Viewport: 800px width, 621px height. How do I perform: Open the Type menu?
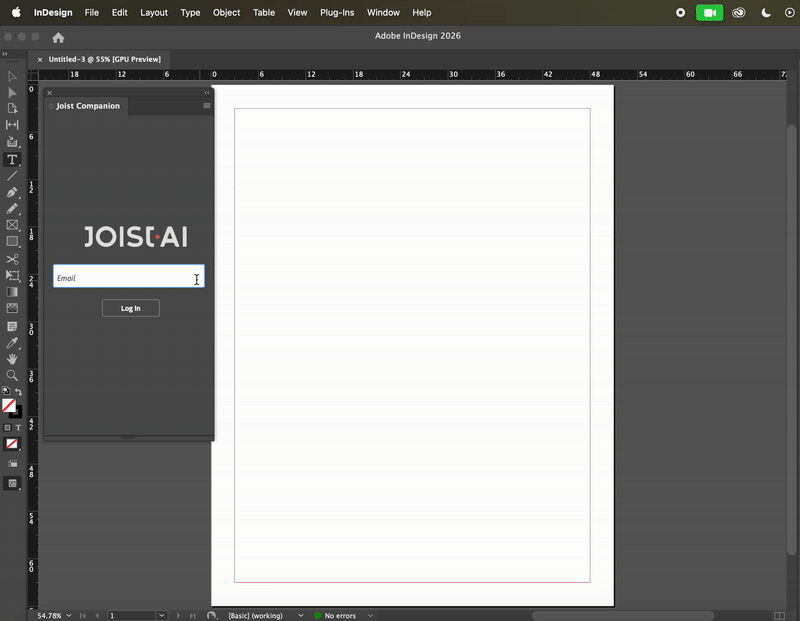click(x=190, y=13)
